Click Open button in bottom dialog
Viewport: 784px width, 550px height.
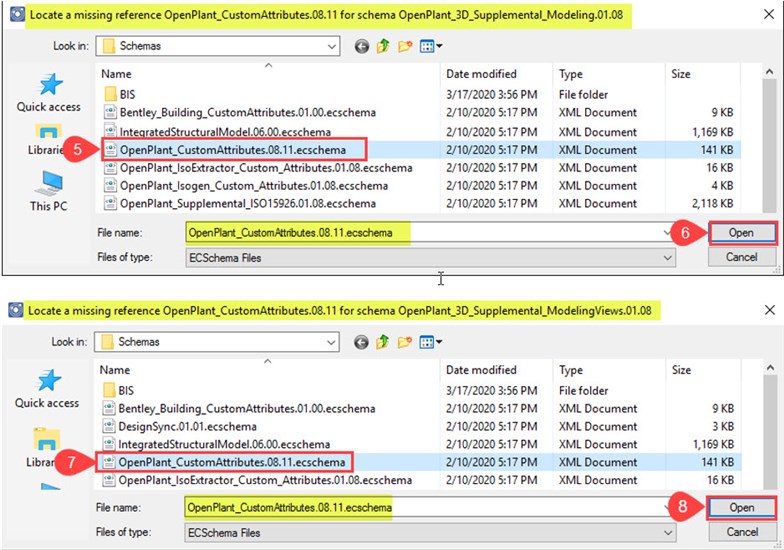pyautogui.click(x=742, y=508)
